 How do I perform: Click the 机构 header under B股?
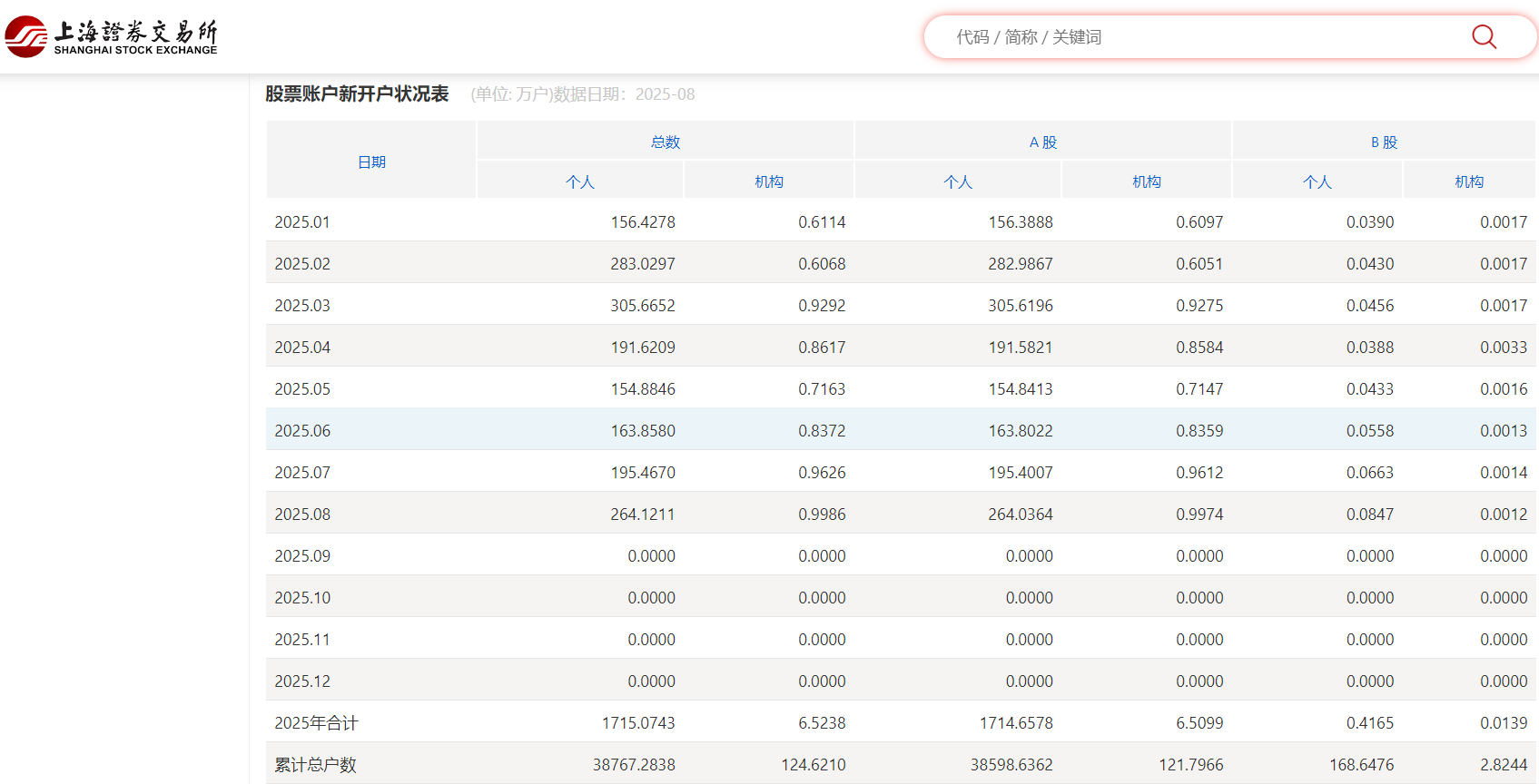1468,181
